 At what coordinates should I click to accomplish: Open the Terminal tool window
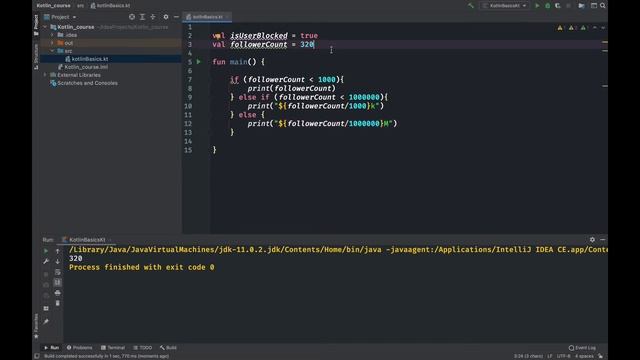pos(113,348)
